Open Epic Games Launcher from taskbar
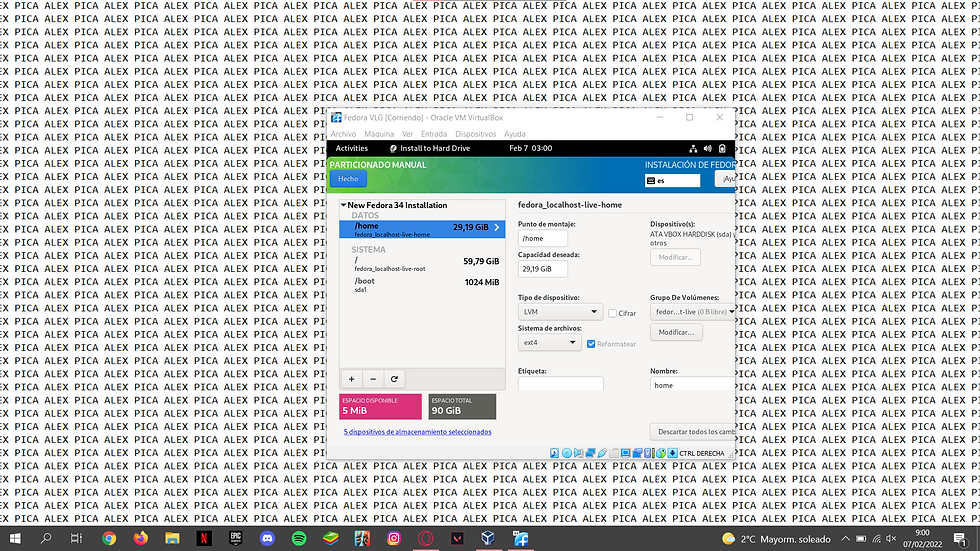 [x=236, y=539]
